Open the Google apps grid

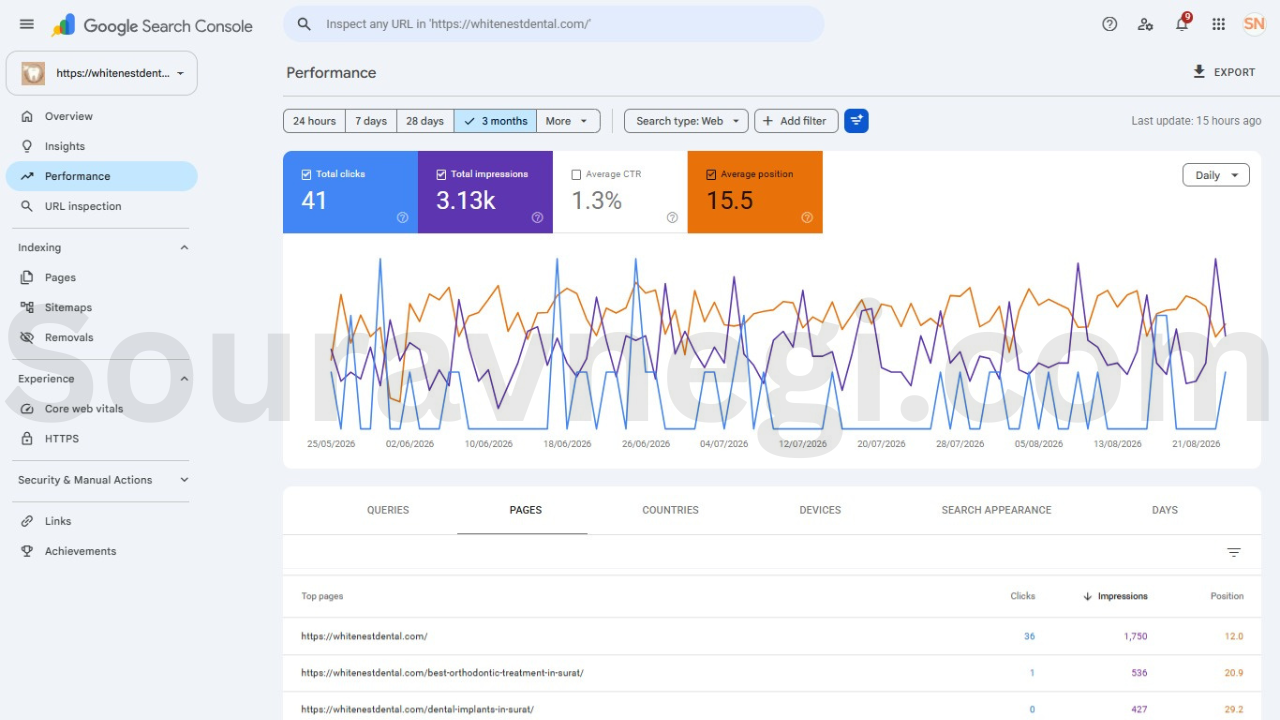click(x=1218, y=24)
